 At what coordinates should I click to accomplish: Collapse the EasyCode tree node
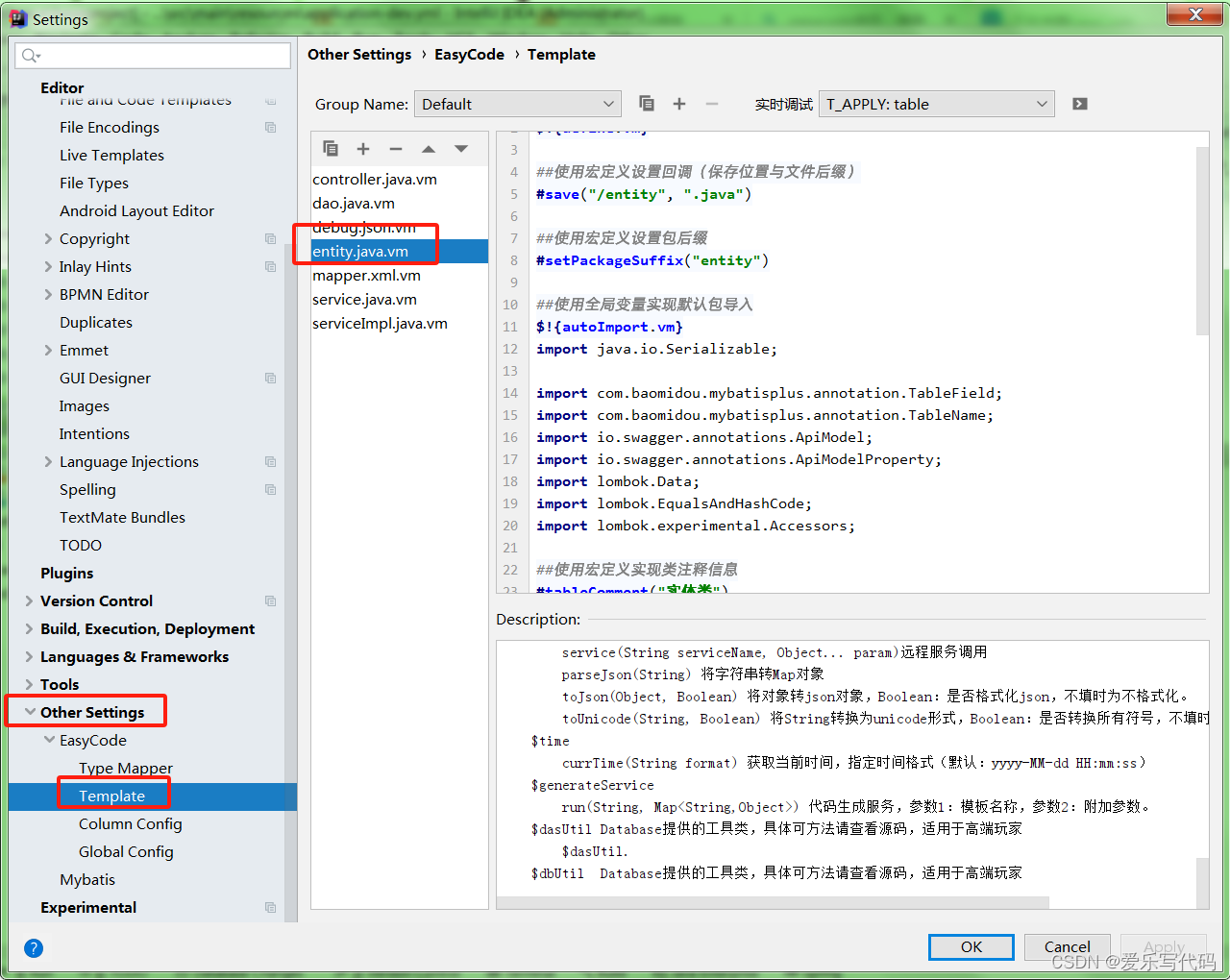coord(49,740)
